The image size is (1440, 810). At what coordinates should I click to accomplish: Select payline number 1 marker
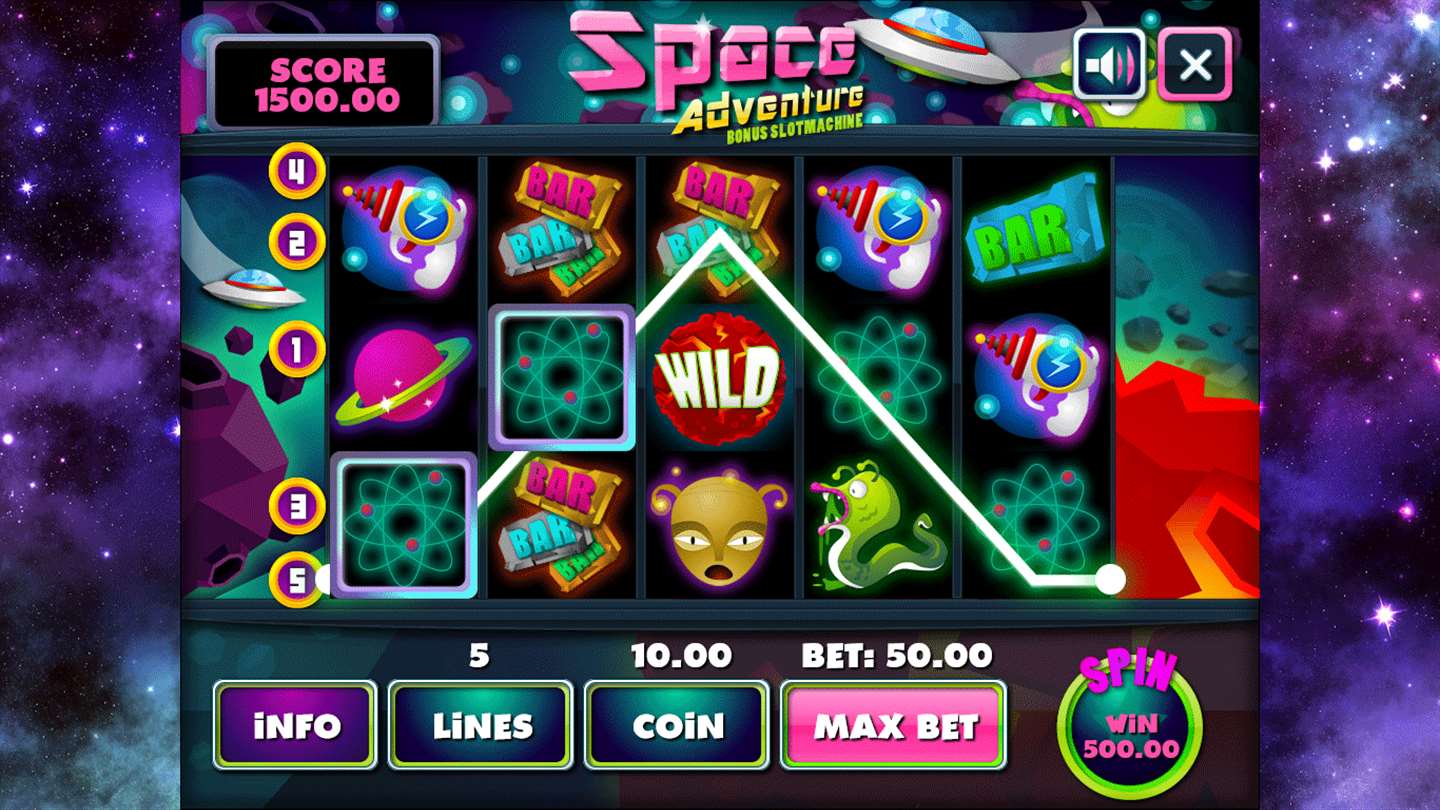(297, 349)
